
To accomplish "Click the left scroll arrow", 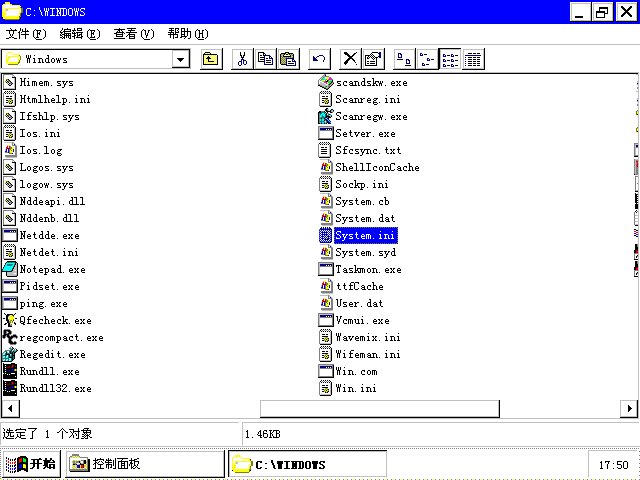I will [10, 408].
